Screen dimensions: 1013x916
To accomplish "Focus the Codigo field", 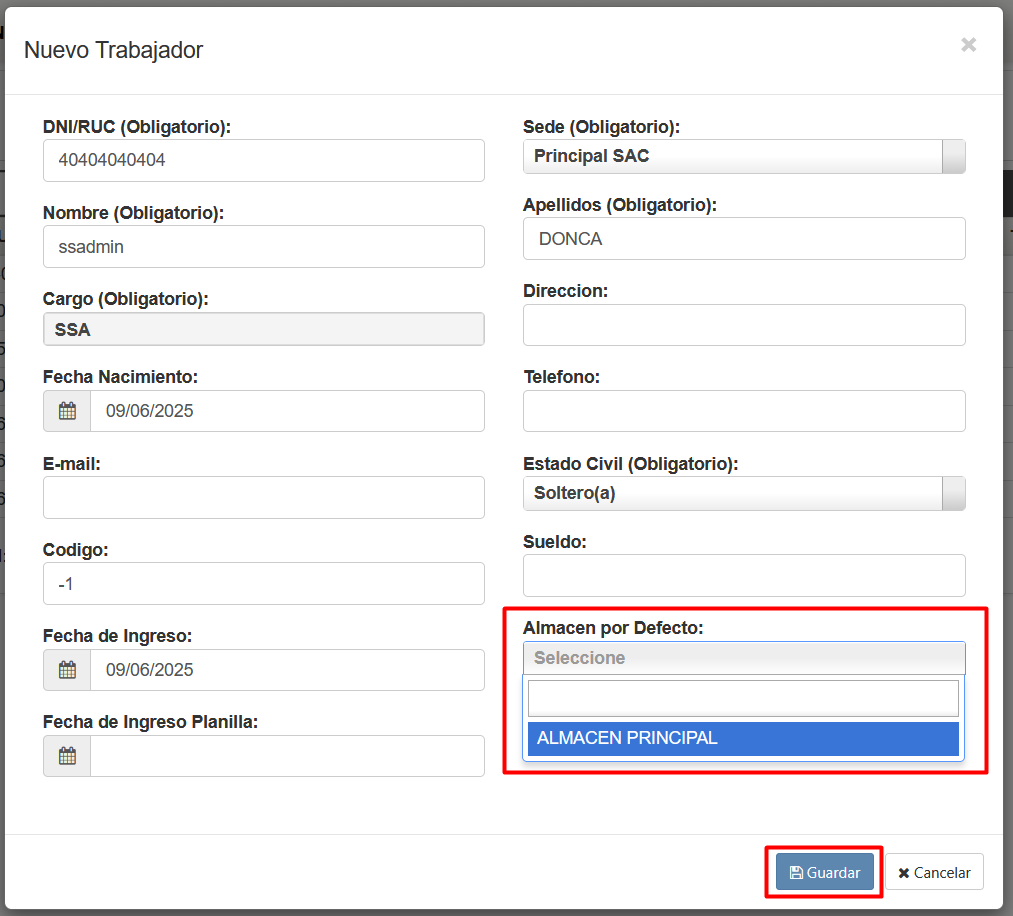I will pos(264,584).
